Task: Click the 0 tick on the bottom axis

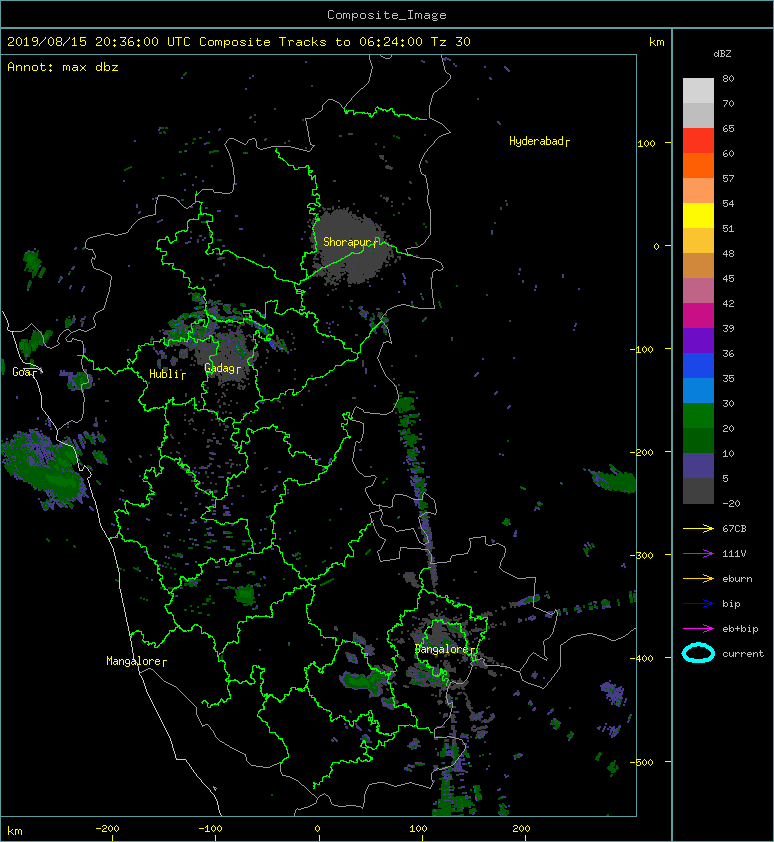Action: click(x=317, y=829)
